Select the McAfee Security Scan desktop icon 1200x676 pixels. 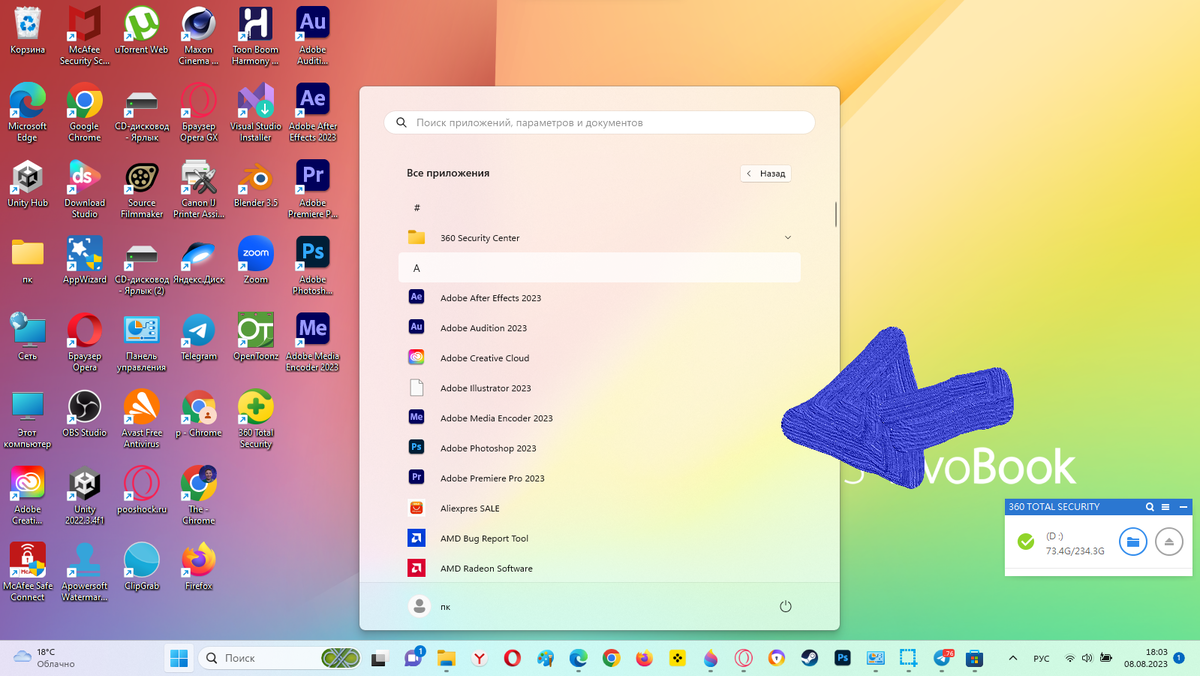pyautogui.click(x=84, y=35)
